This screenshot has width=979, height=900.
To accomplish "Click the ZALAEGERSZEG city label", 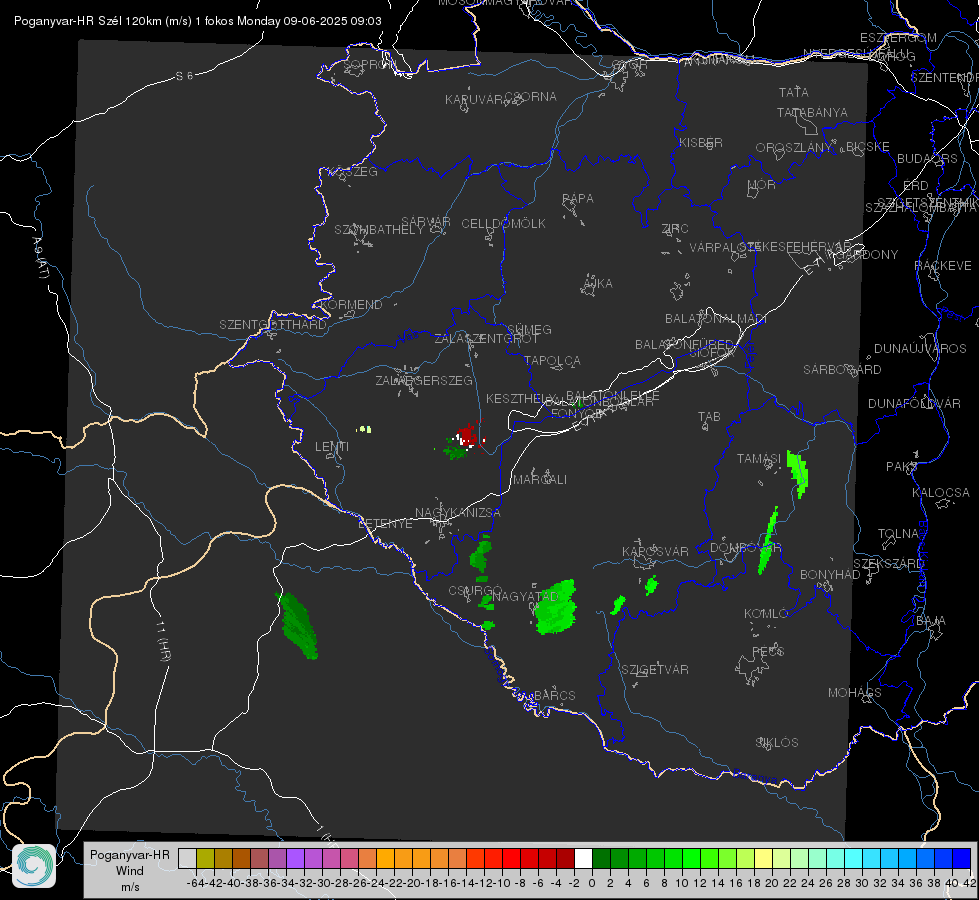I will coord(423,380).
